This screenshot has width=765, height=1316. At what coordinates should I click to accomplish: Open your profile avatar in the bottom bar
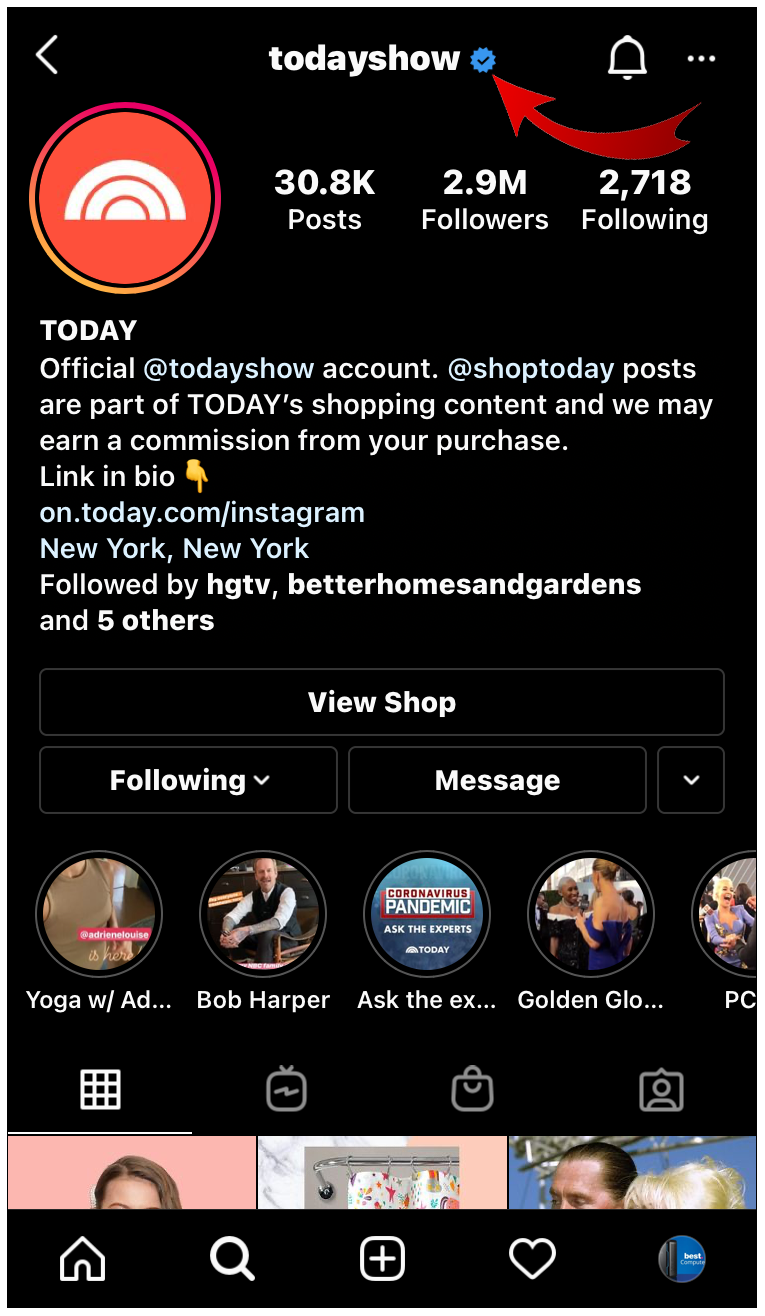(682, 1259)
